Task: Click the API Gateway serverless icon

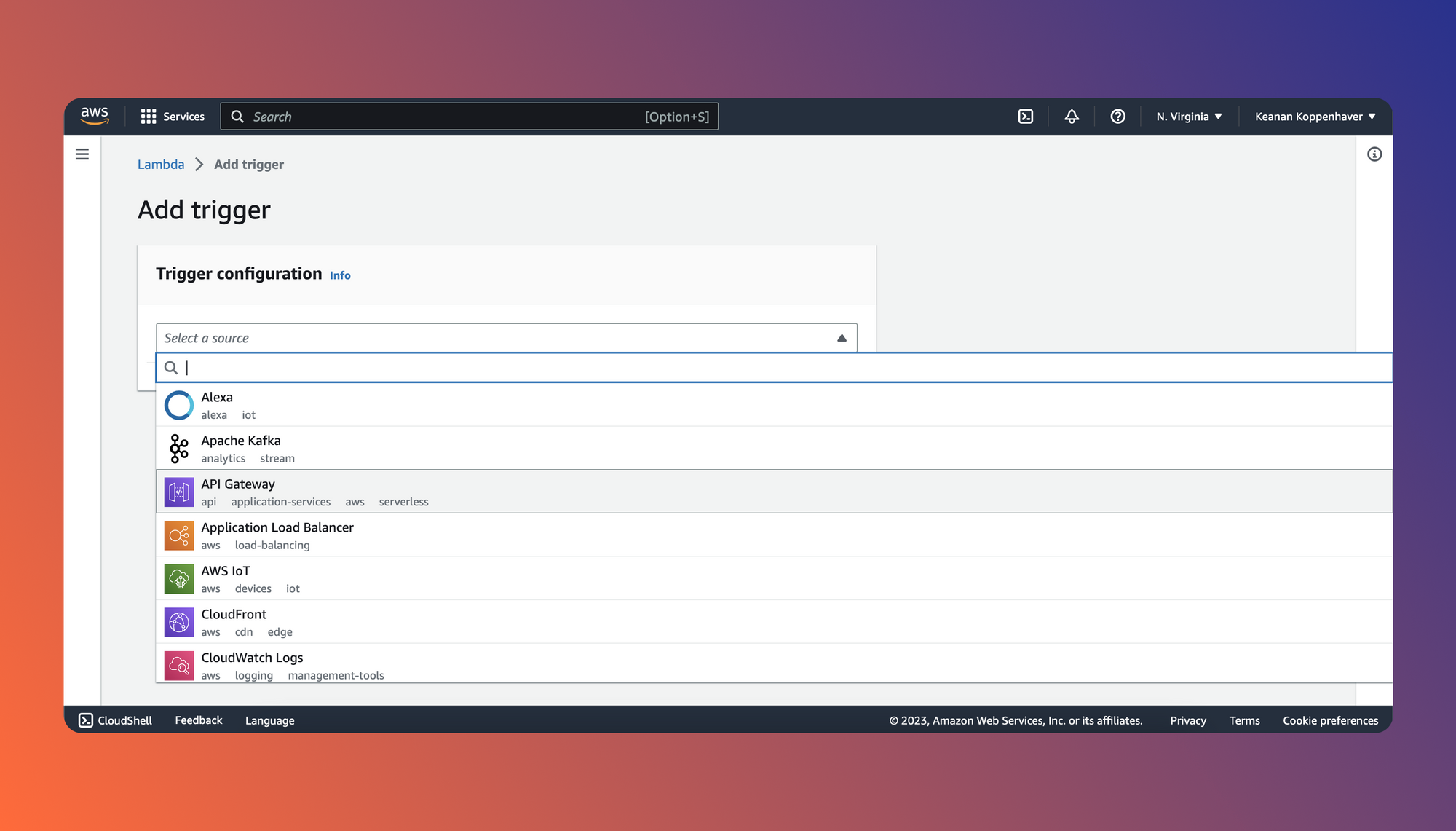Action: 178,491
